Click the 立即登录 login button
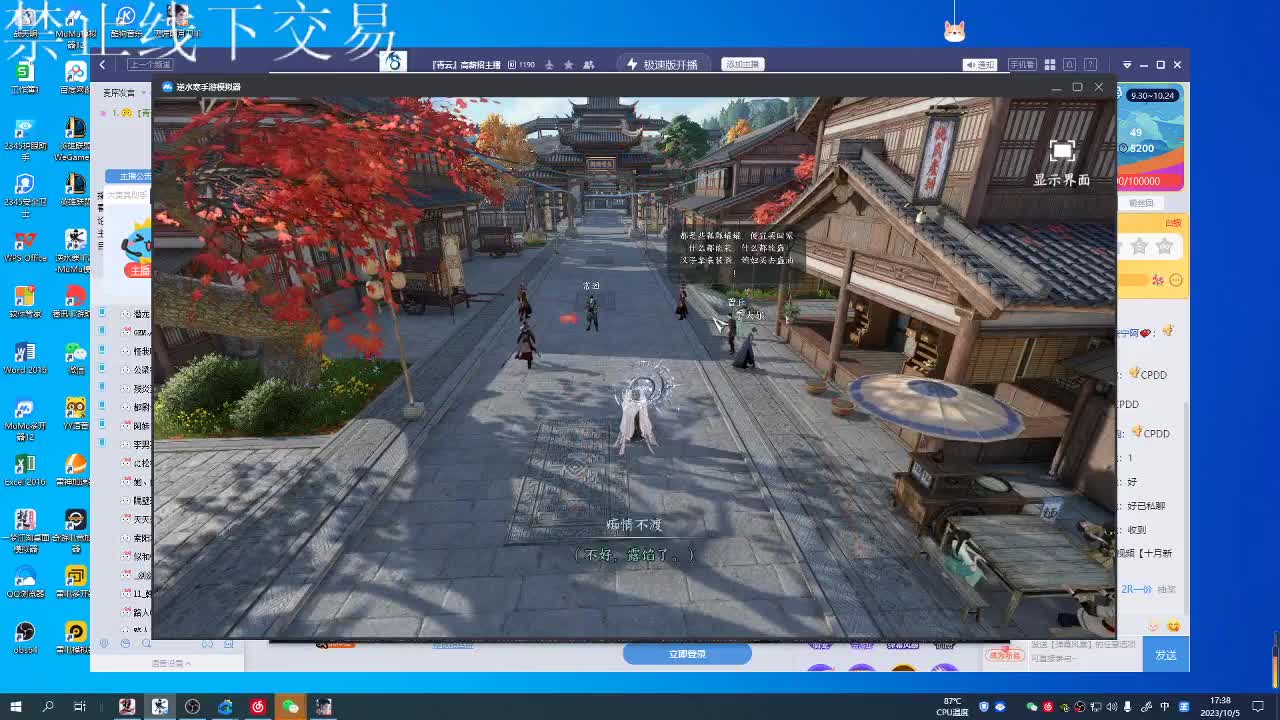This screenshot has width=1280, height=720. (687, 654)
